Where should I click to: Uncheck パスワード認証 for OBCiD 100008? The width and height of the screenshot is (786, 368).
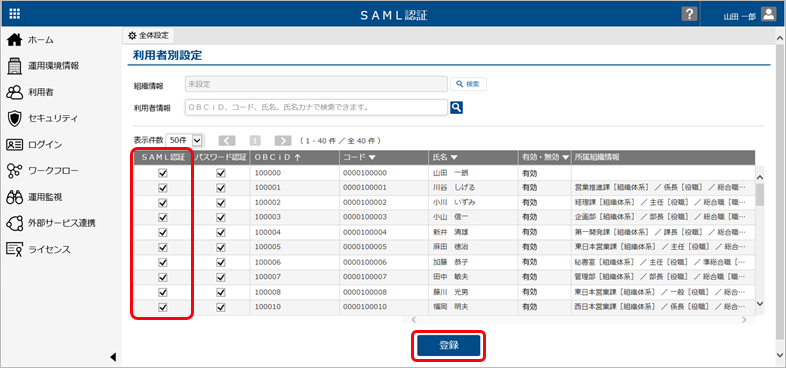[221, 292]
